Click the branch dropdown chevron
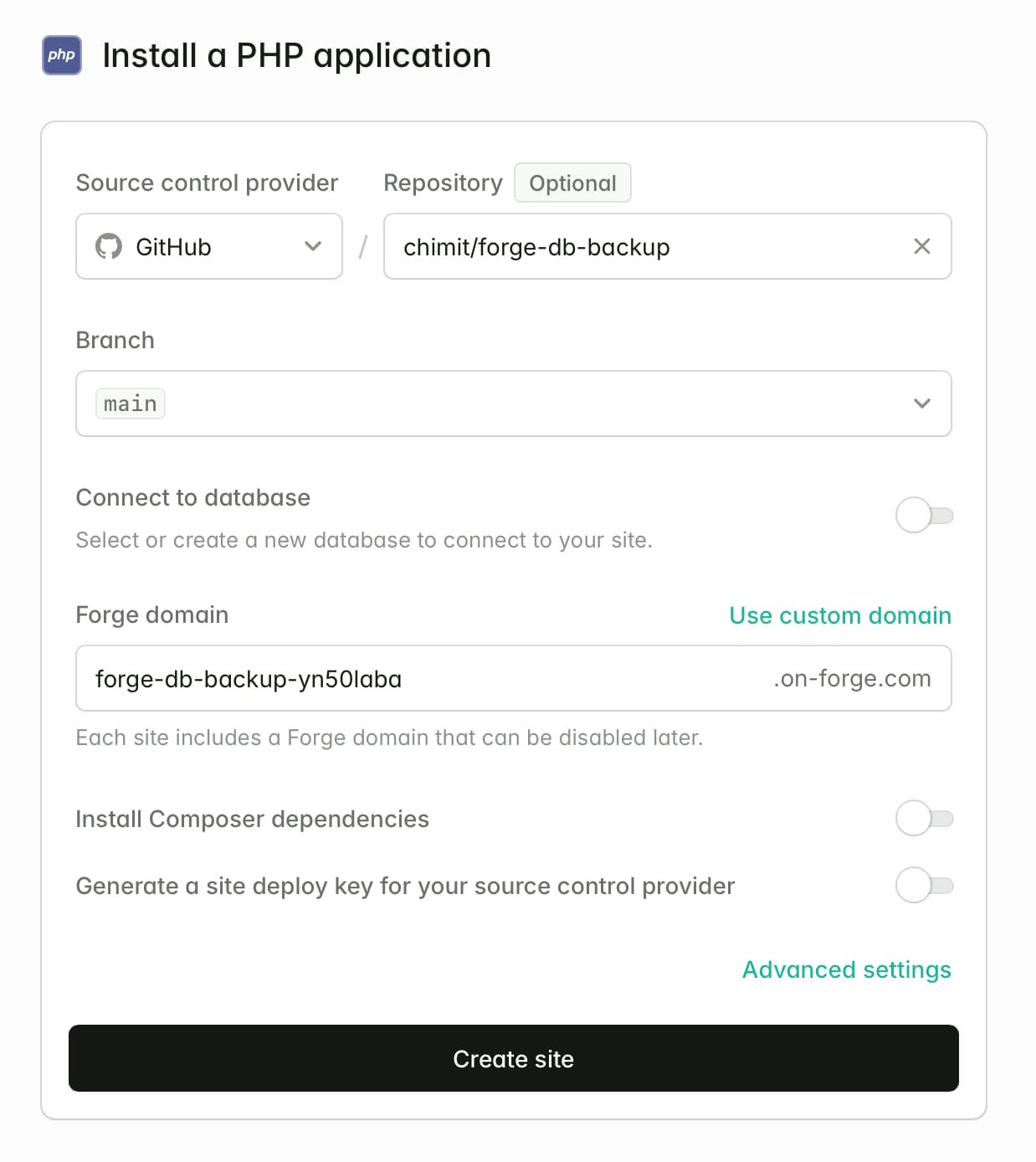This screenshot has width=1036, height=1162. (922, 404)
